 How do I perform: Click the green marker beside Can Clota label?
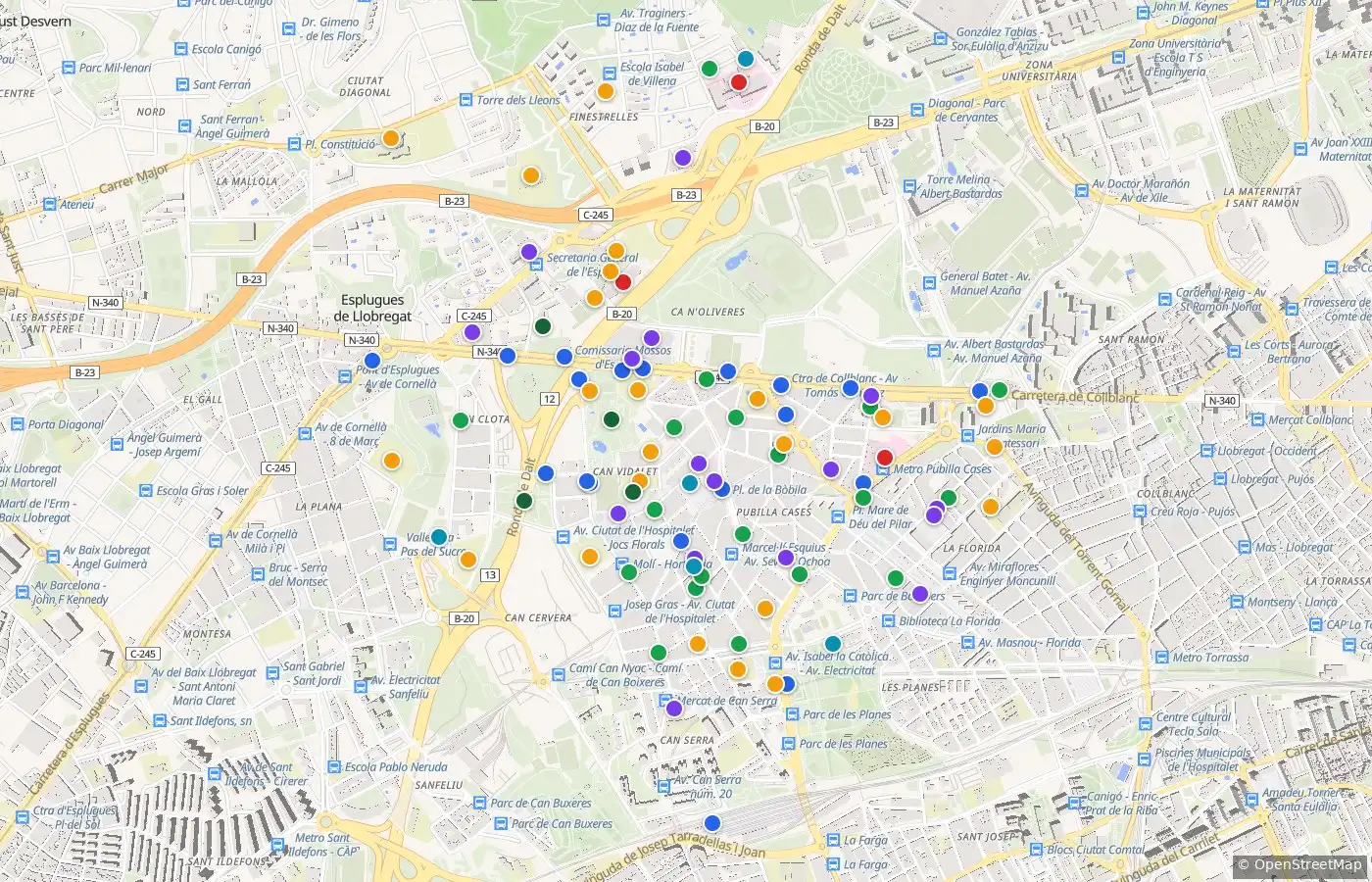pyautogui.click(x=461, y=420)
